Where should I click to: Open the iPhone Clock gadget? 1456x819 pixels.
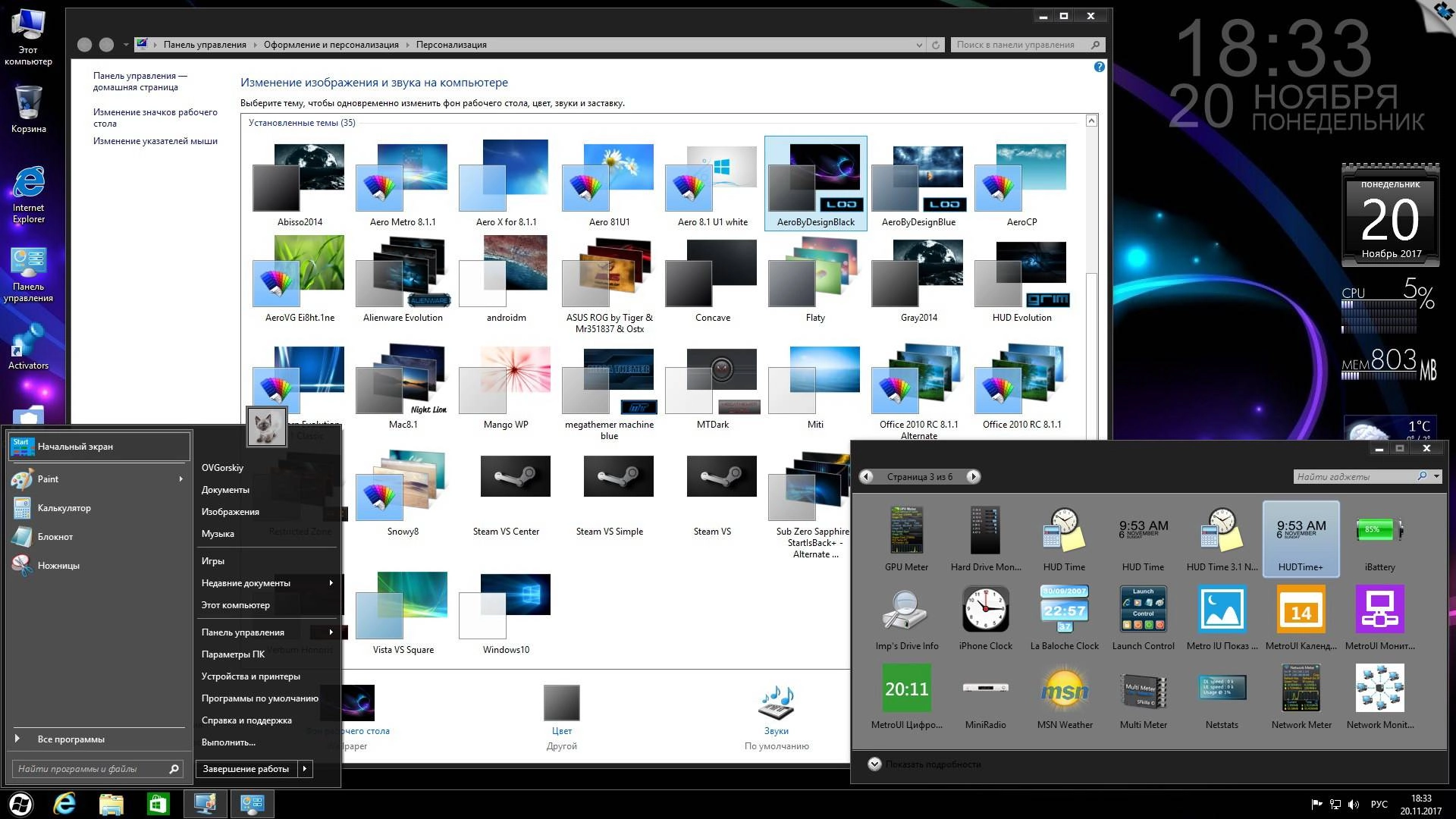coord(985,610)
